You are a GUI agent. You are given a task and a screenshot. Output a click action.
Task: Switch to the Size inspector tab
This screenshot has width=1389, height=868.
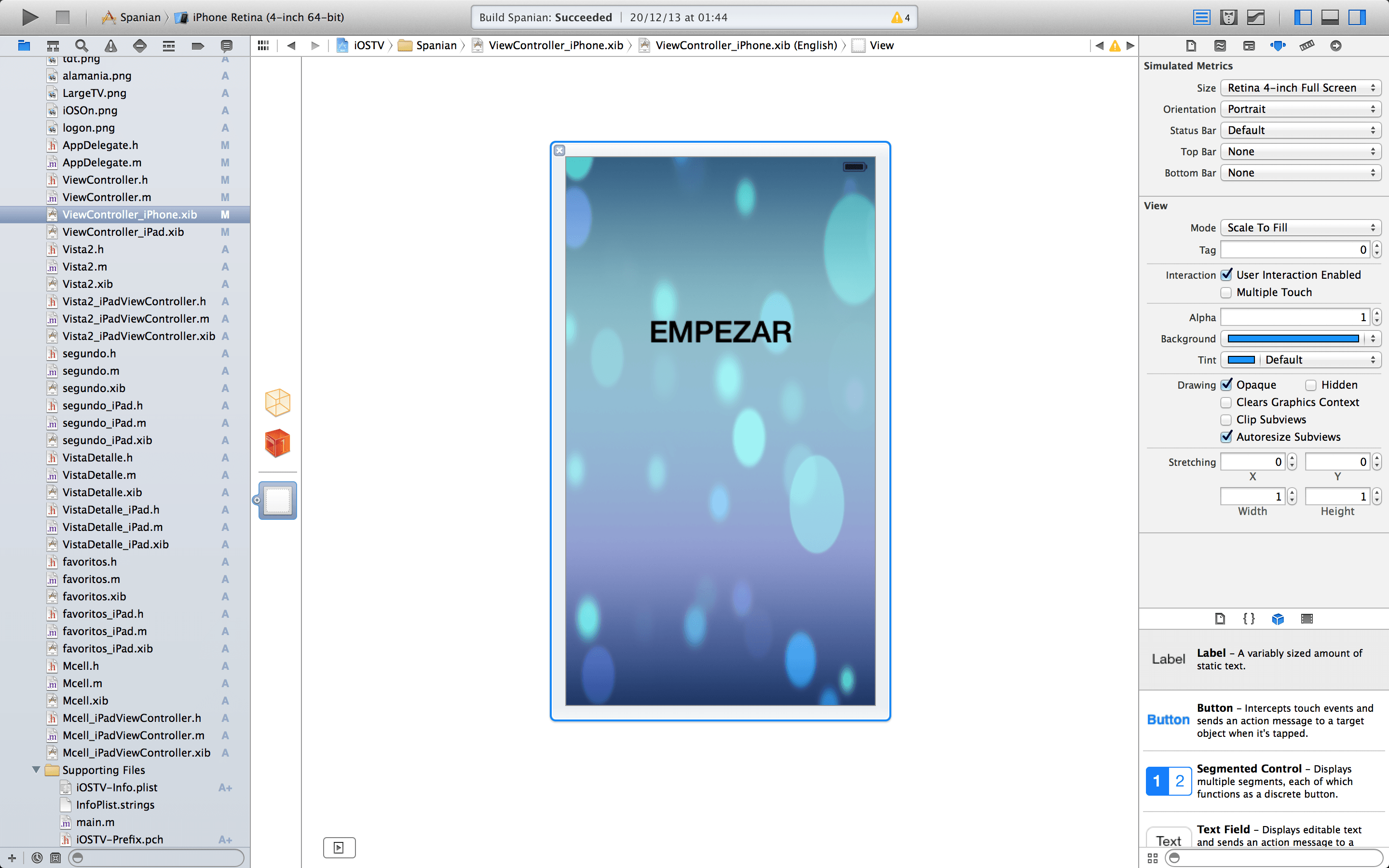pos(1307,45)
